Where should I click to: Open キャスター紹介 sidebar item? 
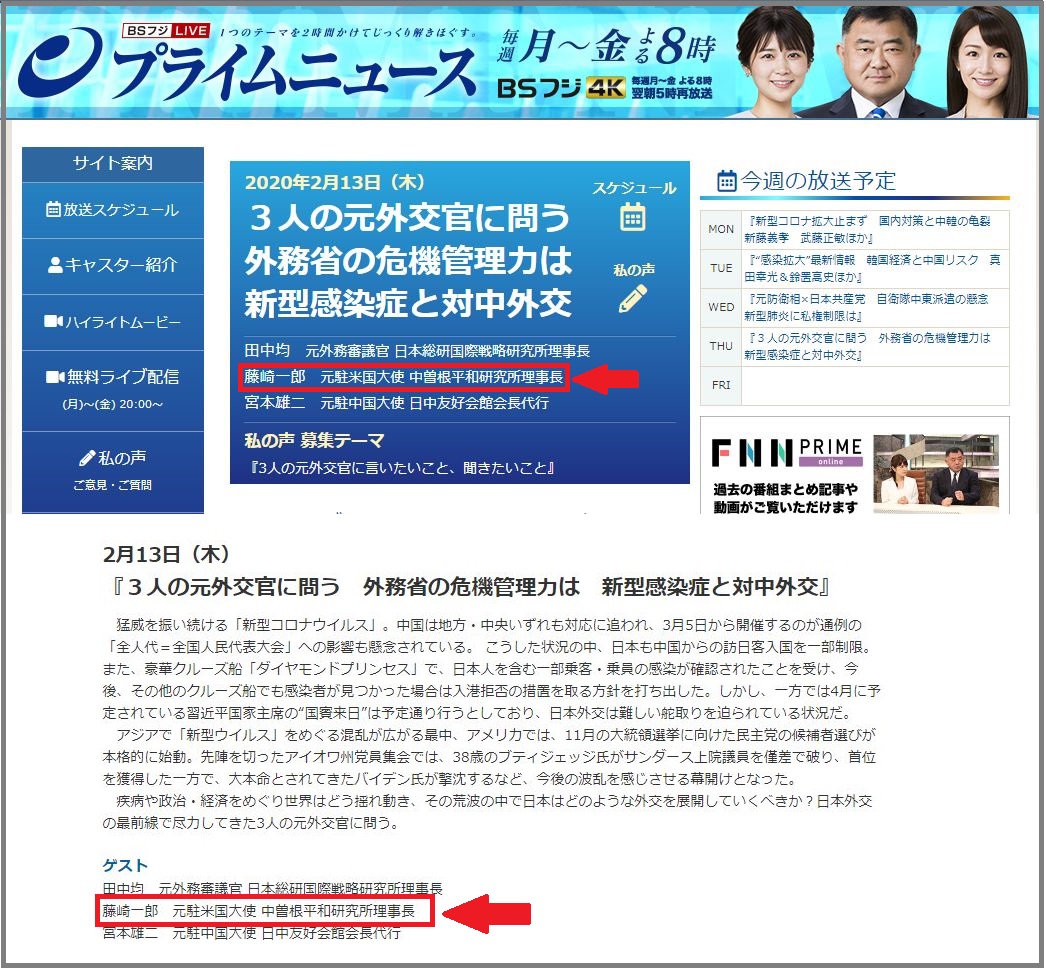[113, 265]
